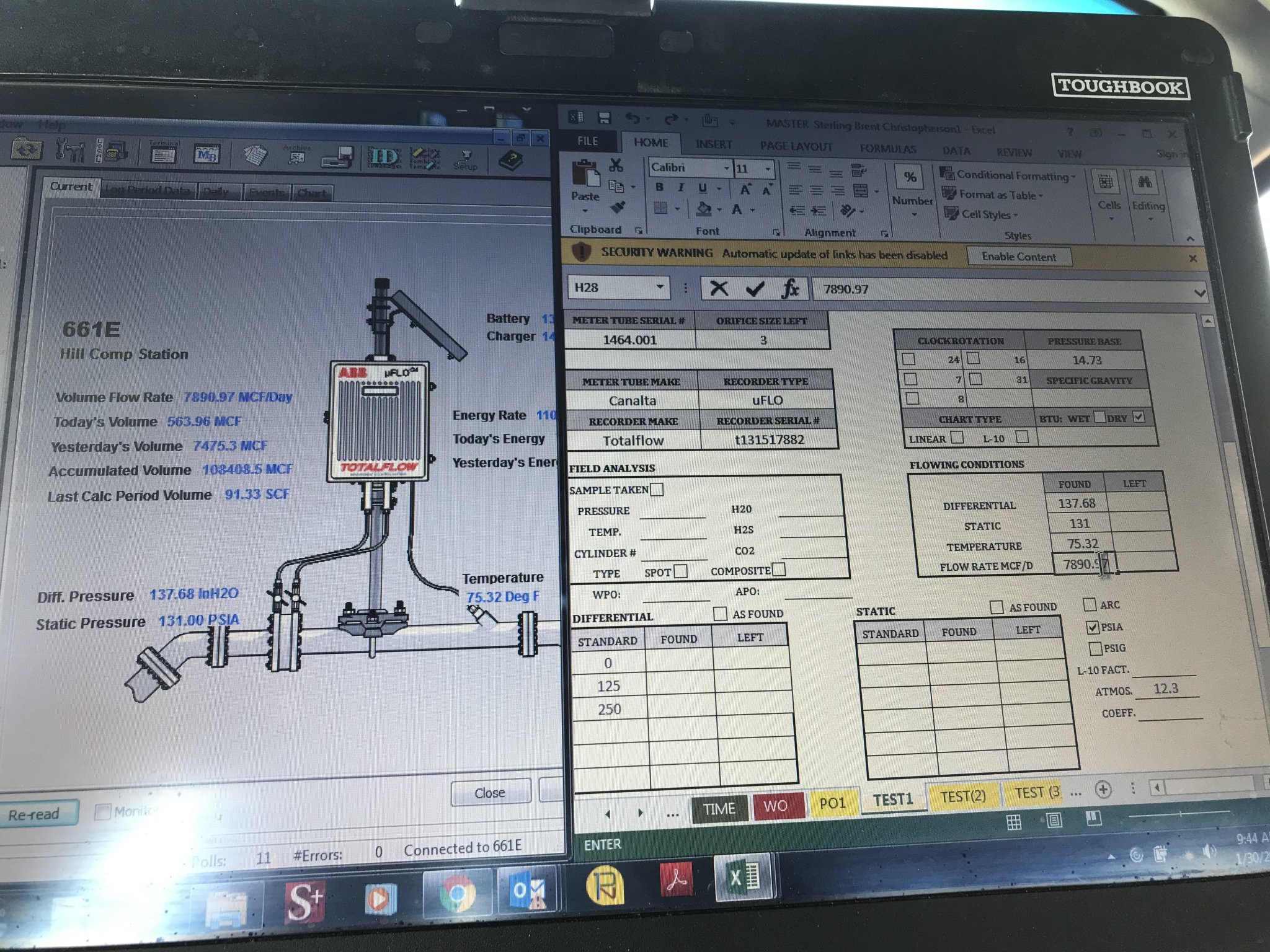Click the Insert Function fx icon

pyautogui.click(x=789, y=289)
